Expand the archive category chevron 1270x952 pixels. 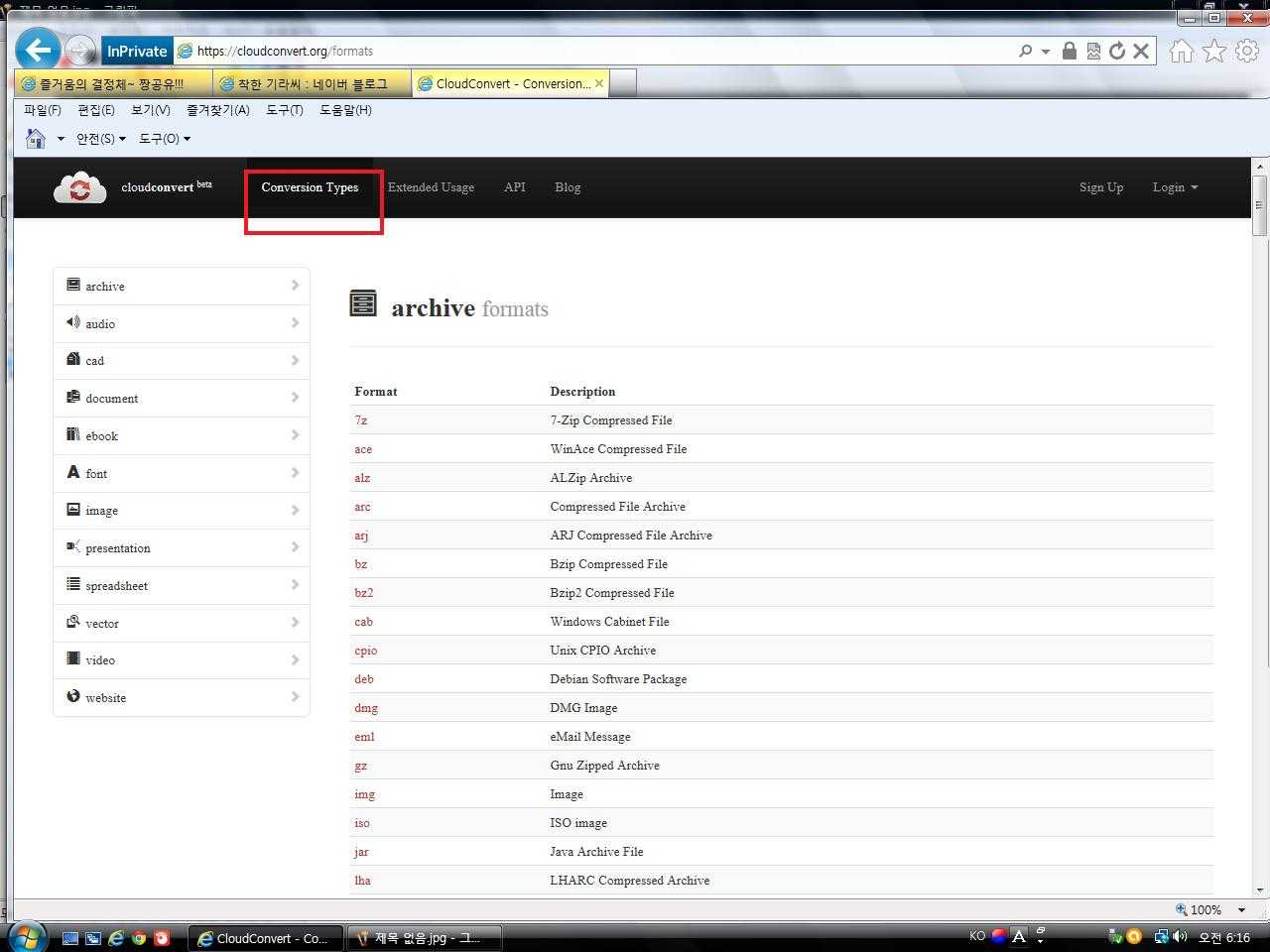click(295, 286)
